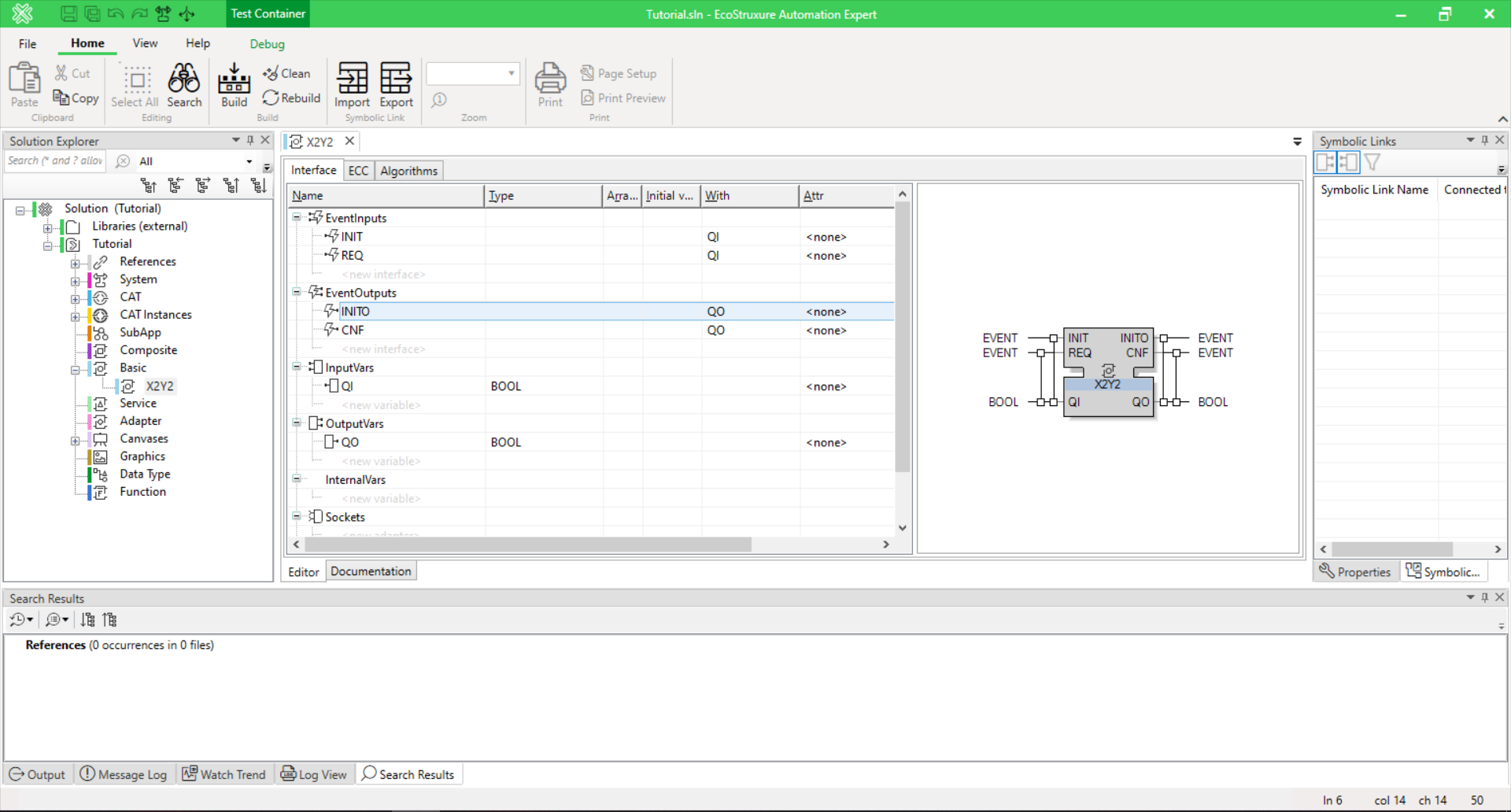
Task: Collapse the EventInputs section
Action: pos(297,217)
